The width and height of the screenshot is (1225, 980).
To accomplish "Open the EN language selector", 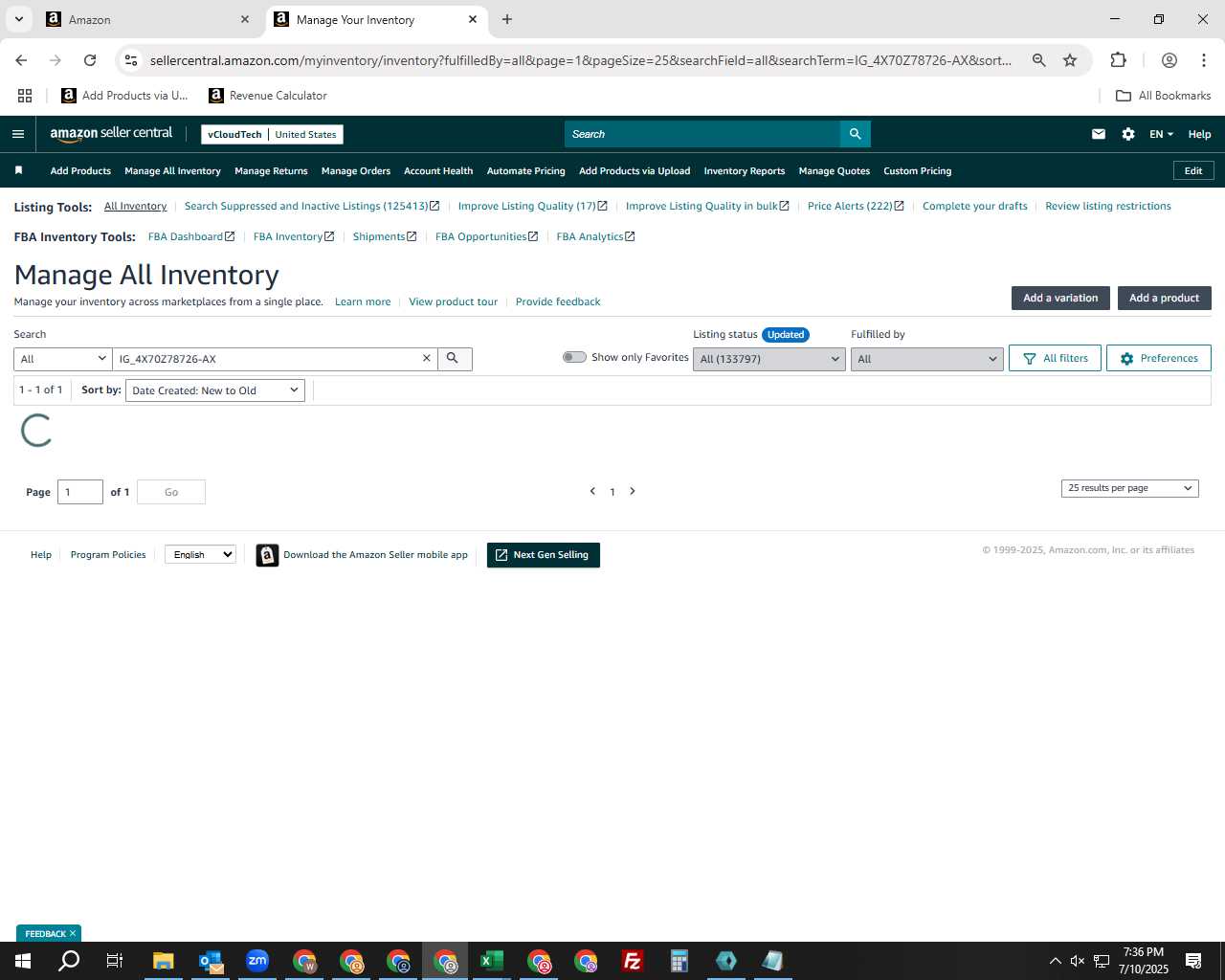I will point(1161,134).
